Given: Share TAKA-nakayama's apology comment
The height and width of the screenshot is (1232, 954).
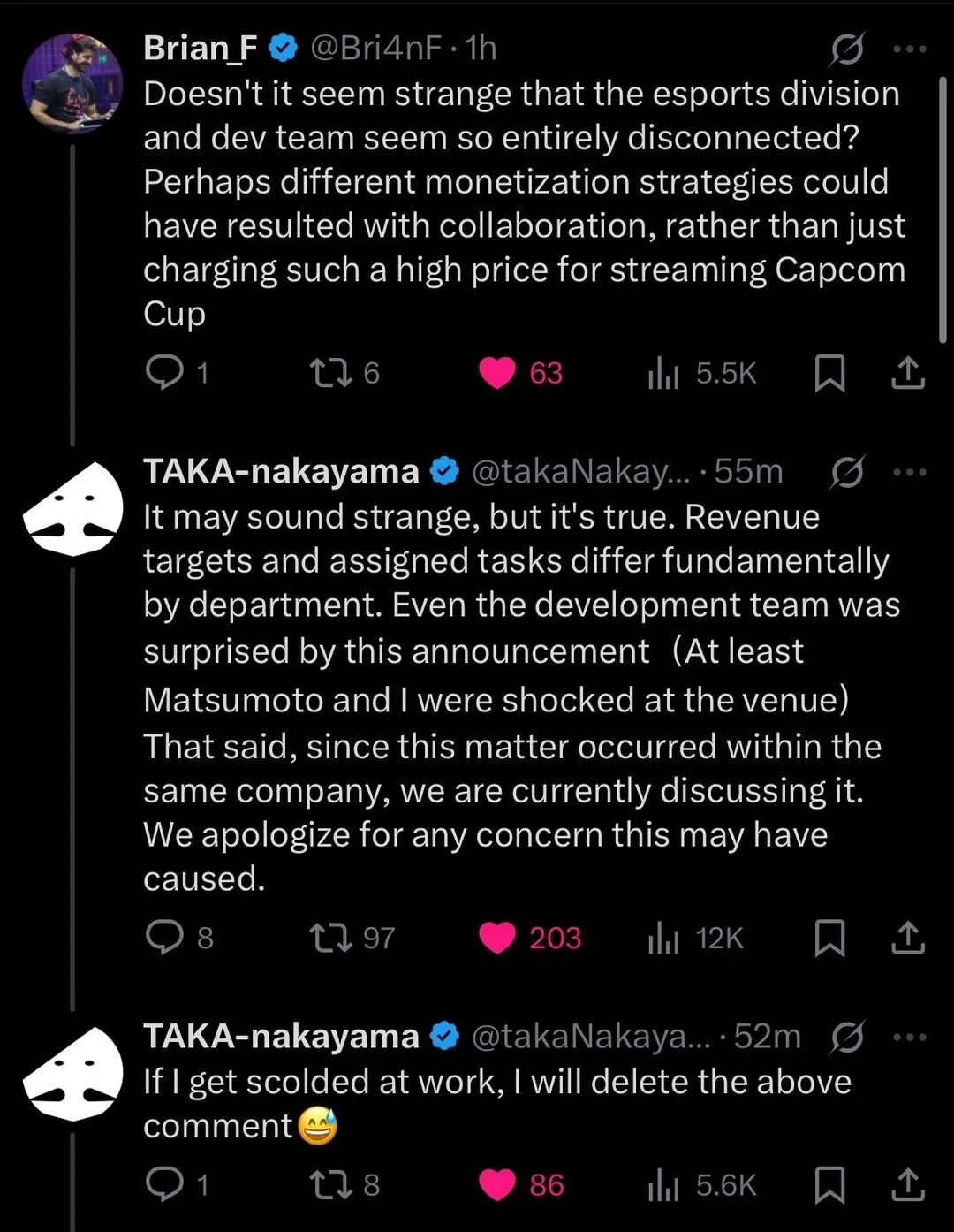Looking at the screenshot, I should pyautogui.click(x=907, y=1186).
